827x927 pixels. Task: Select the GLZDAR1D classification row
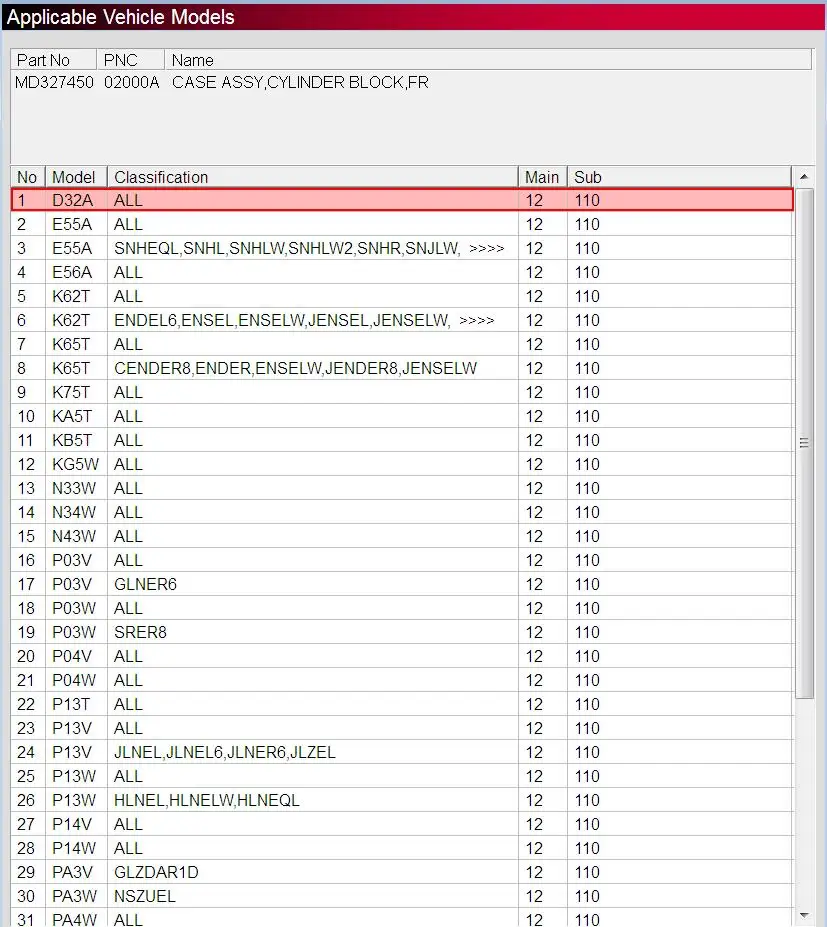pos(402,873)
